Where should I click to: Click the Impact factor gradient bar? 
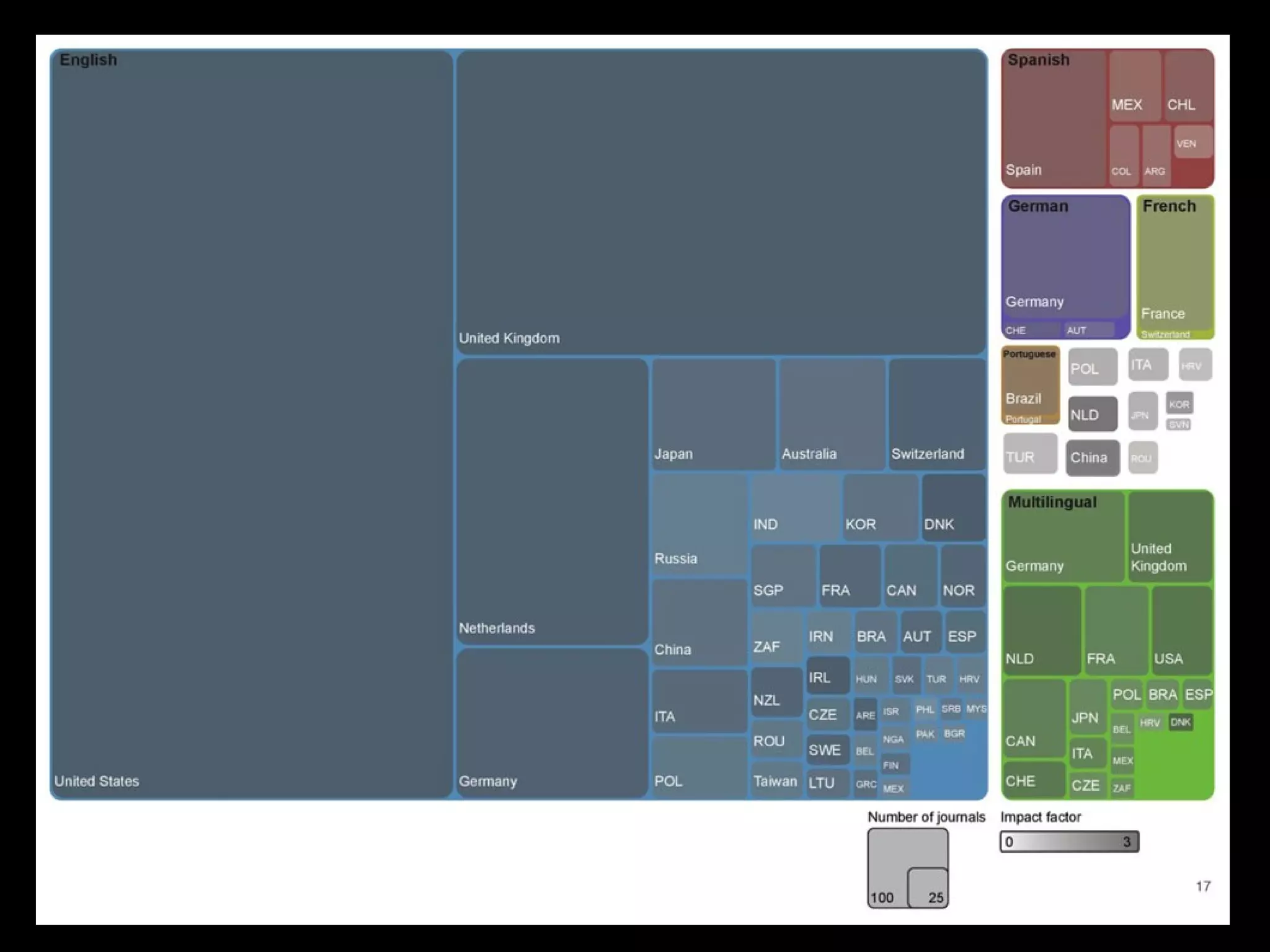pyautogui.click(x=1069, y=842)
